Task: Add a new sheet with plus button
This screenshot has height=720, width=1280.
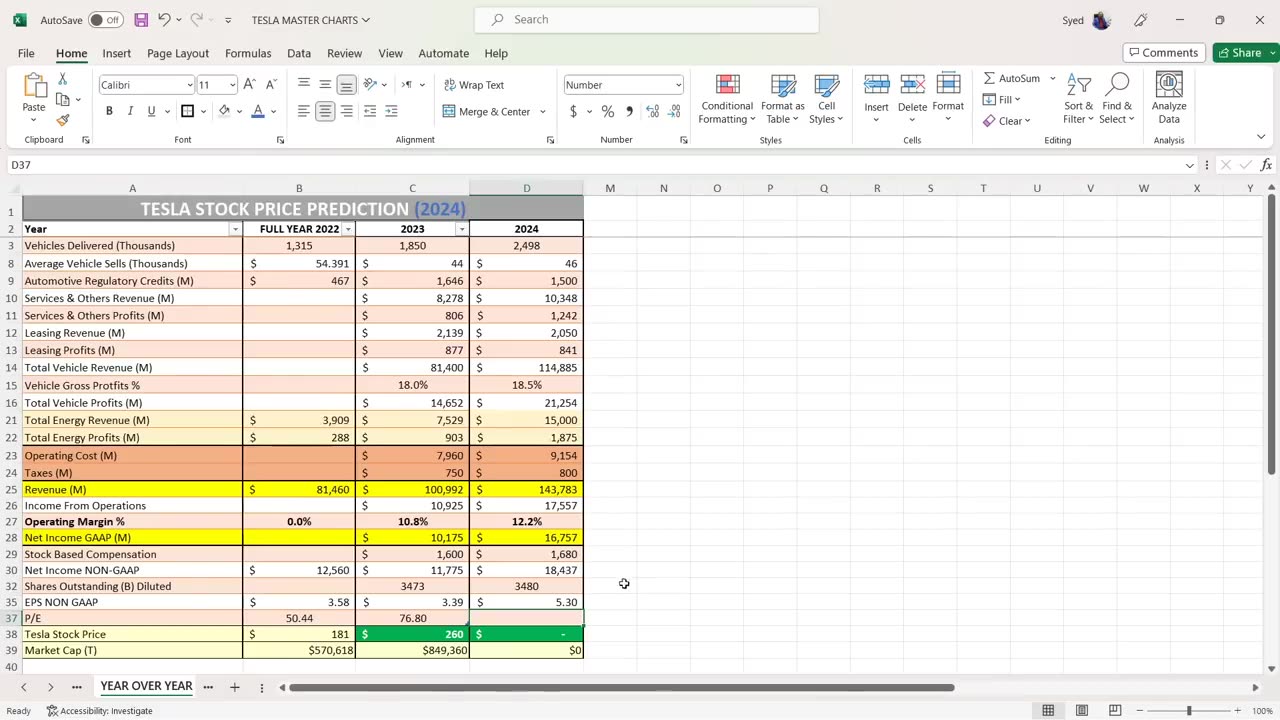Action: click(235, 687)
